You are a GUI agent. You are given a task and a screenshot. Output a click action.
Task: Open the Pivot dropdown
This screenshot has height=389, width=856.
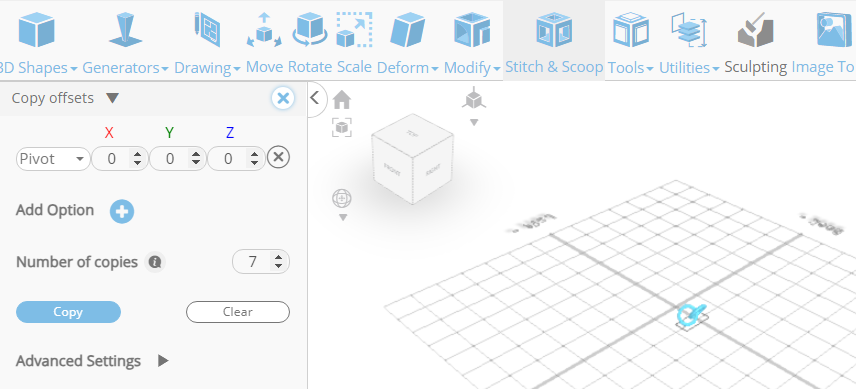pyautogui.click(x=53, y=159)
